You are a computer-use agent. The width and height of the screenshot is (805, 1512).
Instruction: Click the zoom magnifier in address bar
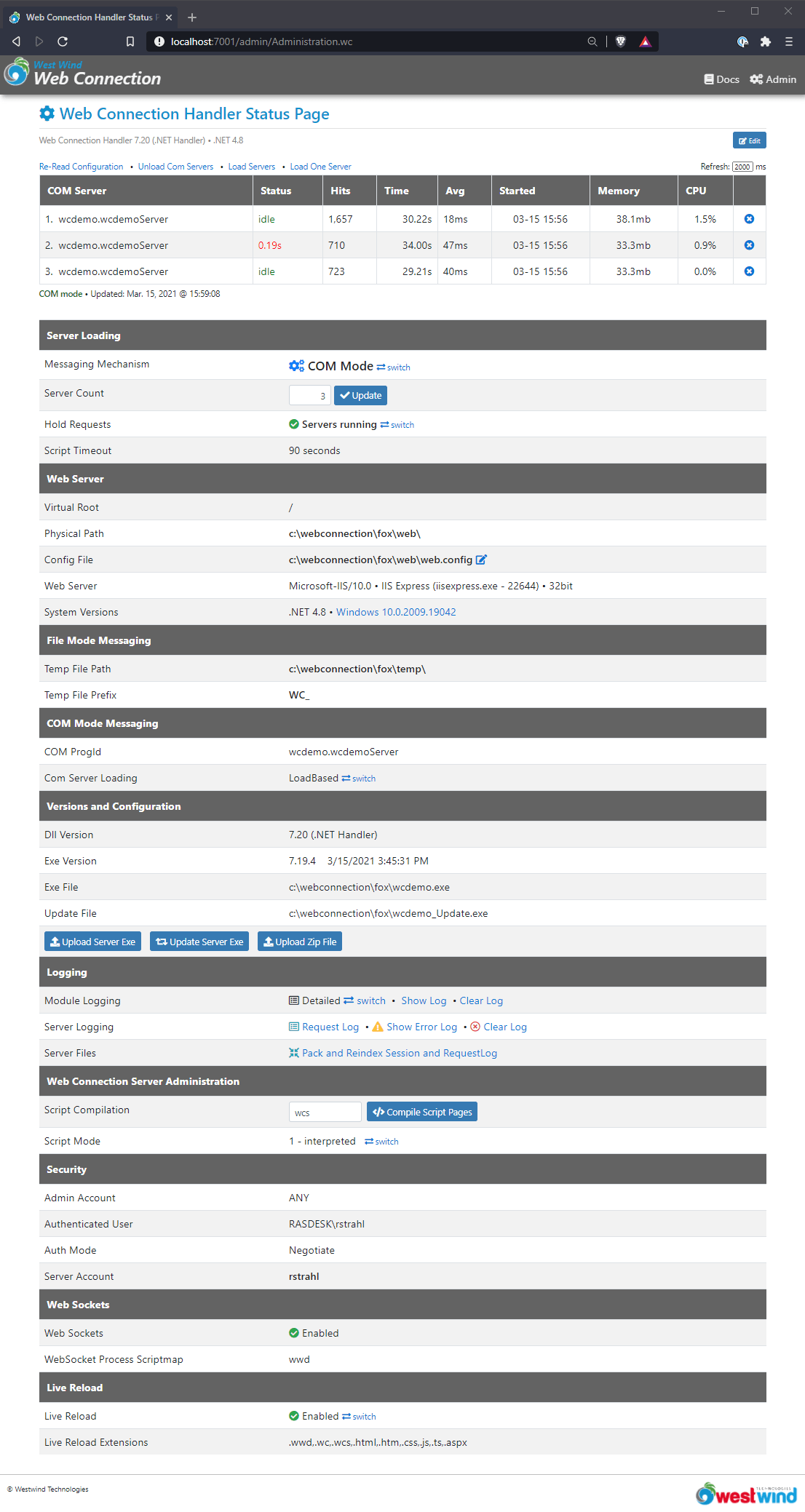click(x=592, y=41)
